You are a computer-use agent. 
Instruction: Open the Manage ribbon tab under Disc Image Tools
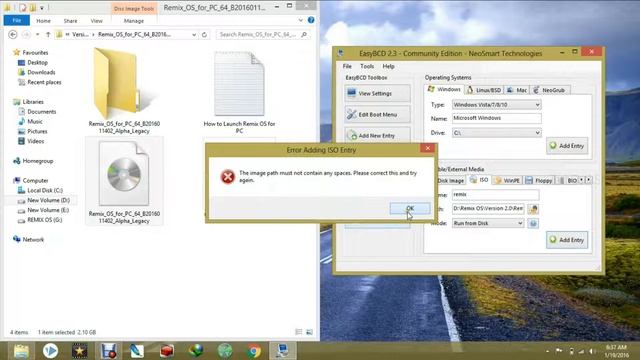pyautogui.click(x=133, y=21)
